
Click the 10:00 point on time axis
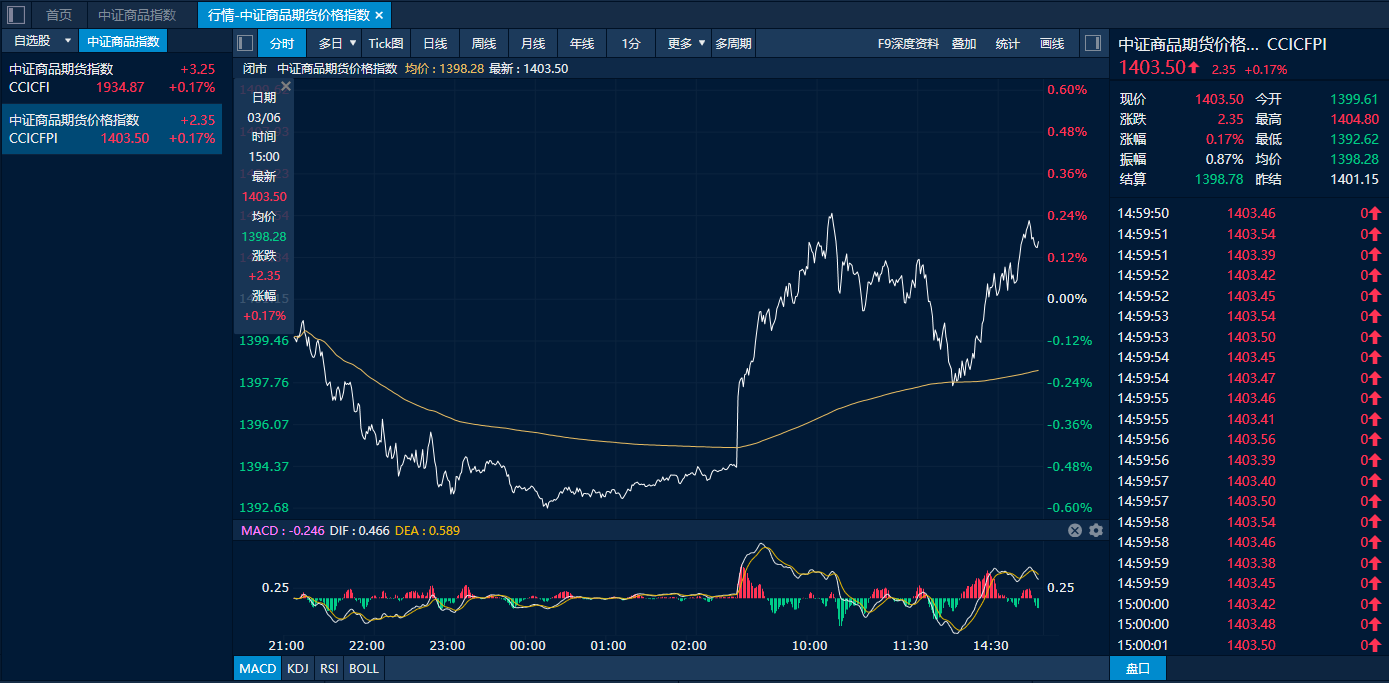click(810, 645)
